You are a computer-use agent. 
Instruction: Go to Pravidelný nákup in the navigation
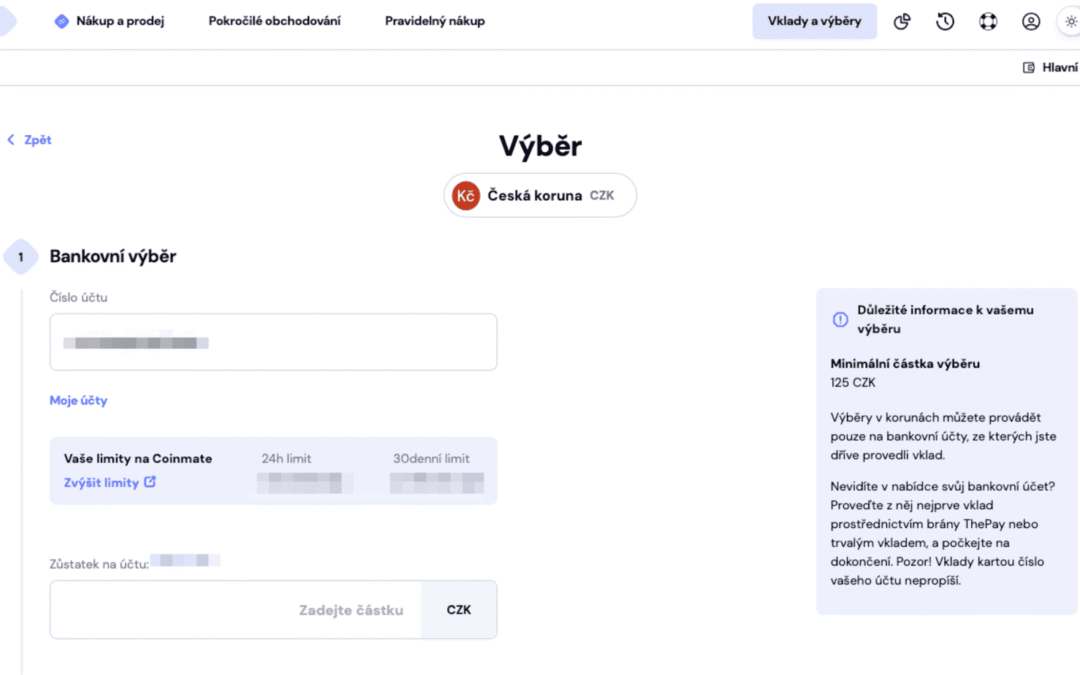[434, 21]
